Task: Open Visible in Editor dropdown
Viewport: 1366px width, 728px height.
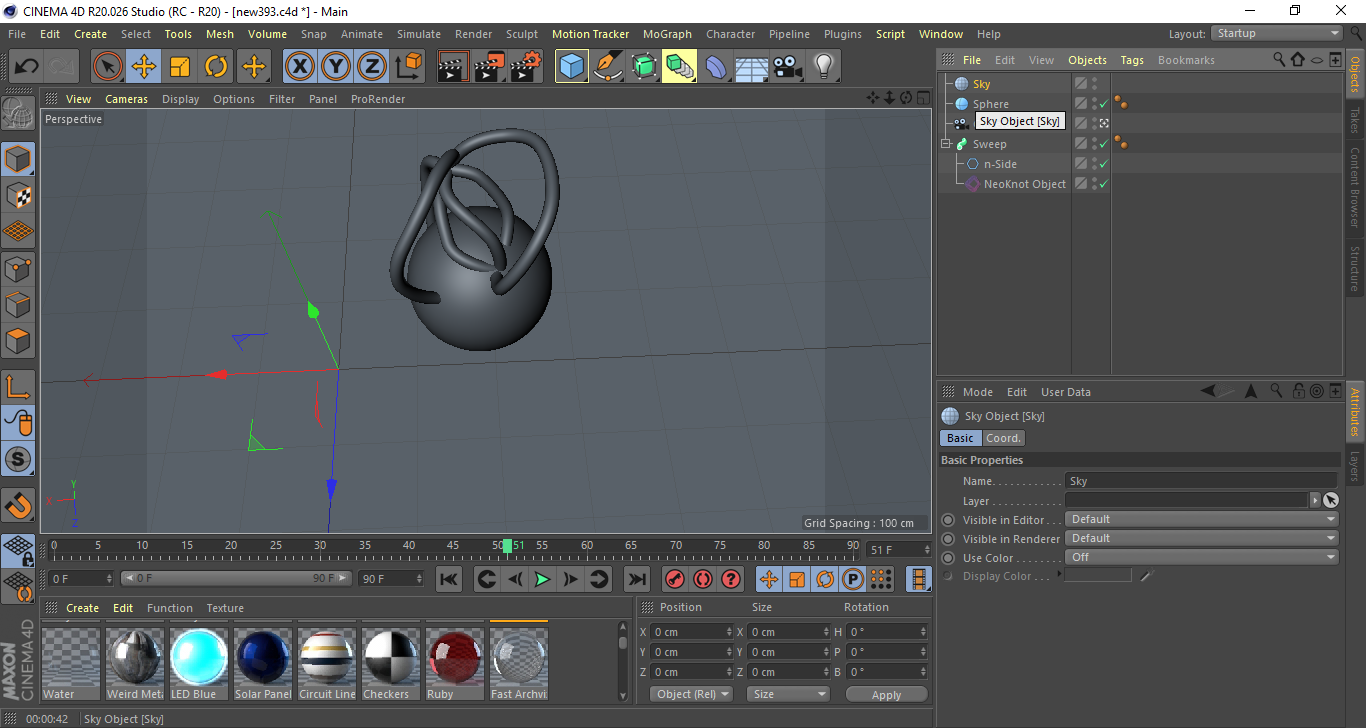Action: tap(1202, 519)
